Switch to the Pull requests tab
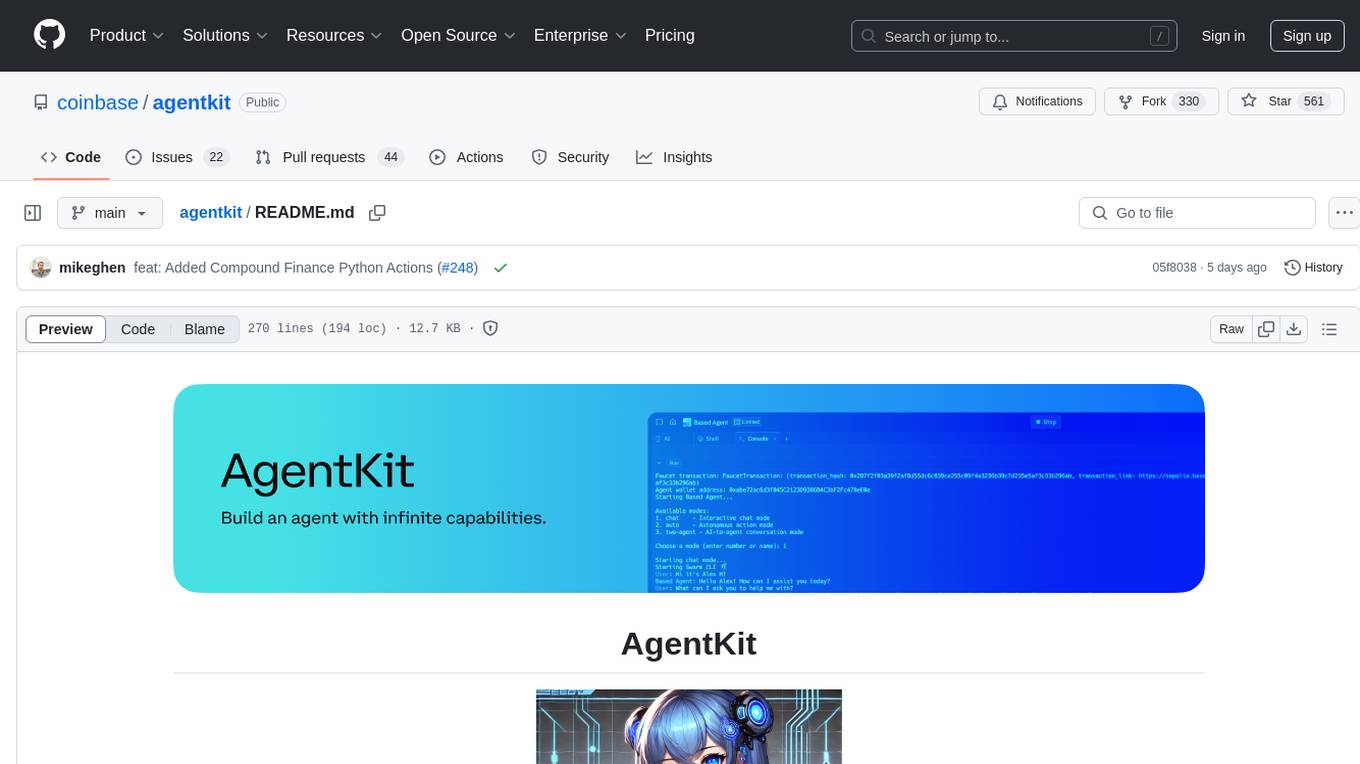 pyautogui.click(x=328, y=157)
